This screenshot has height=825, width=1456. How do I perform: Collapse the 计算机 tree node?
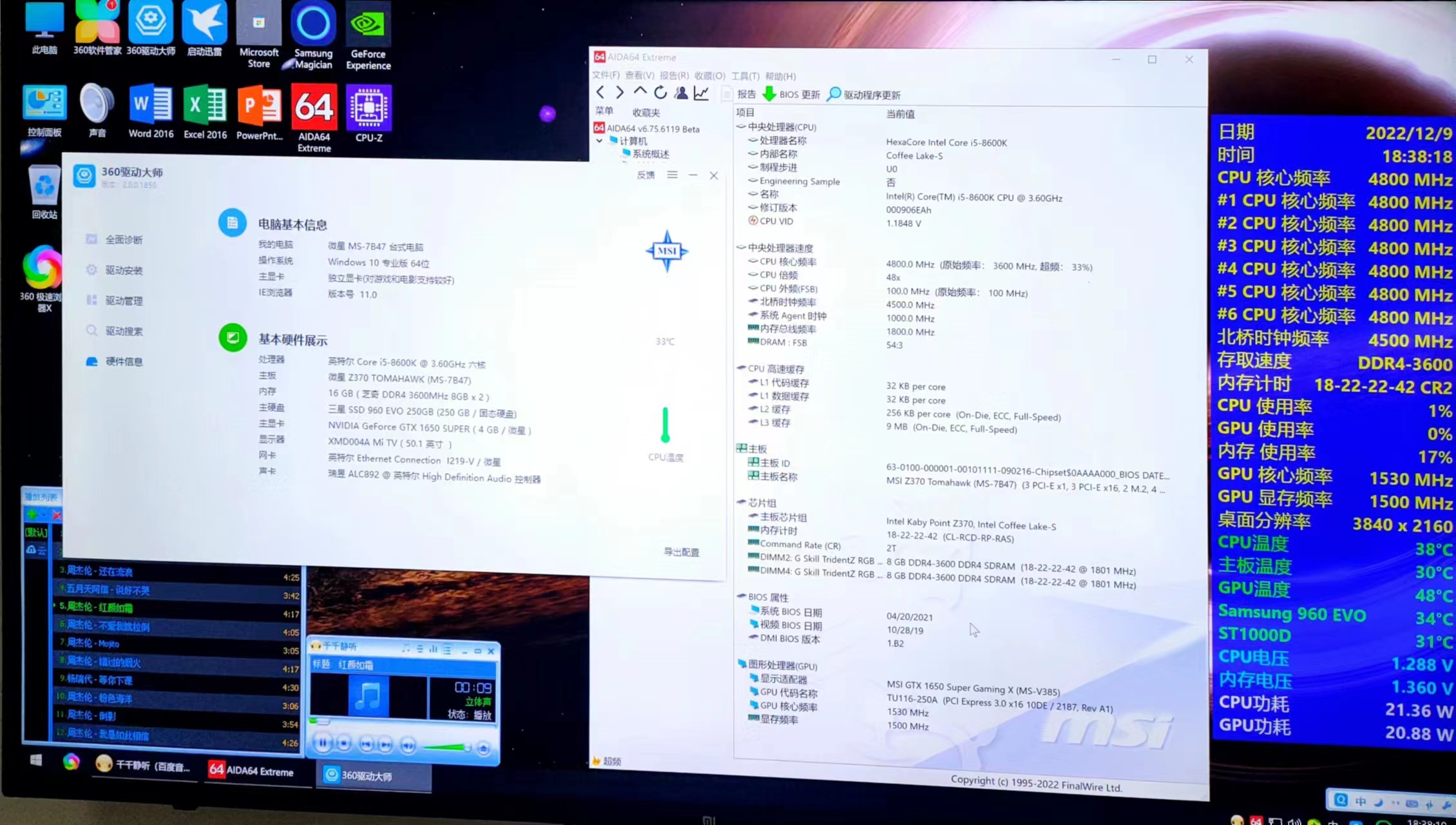600,141
